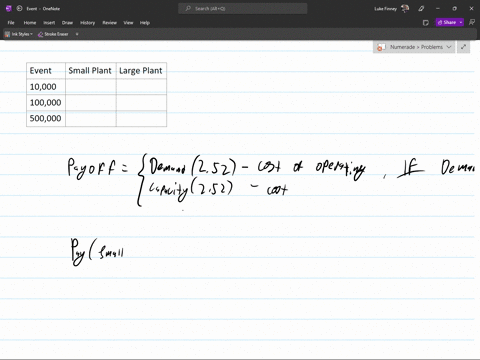
Task: Click the Event header cell
Action: (46, 71)
